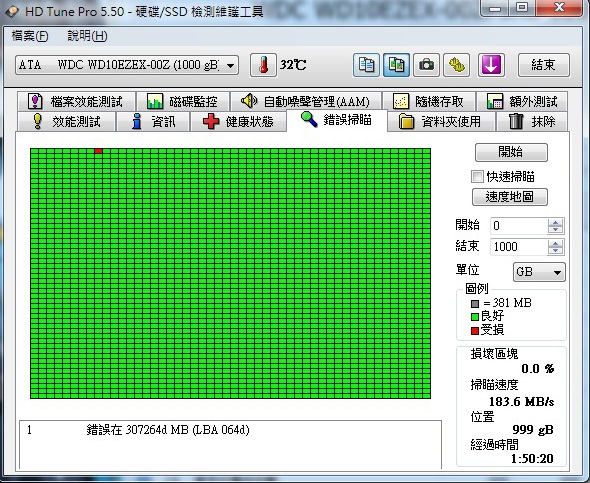Open the 檔案 File menu
590x483 pixels.
click(30, 36)
